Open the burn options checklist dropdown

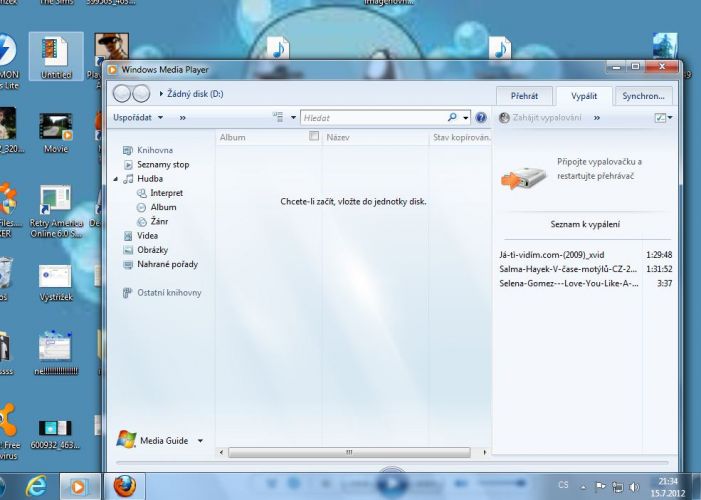tap(663, 118)
